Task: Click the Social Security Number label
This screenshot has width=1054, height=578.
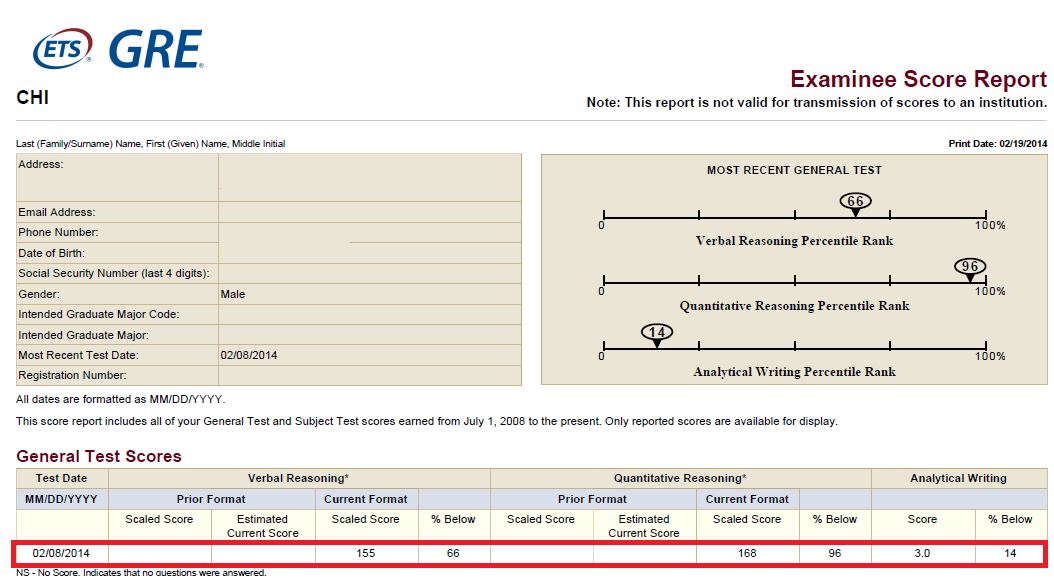Action: [x=114, y=274]
